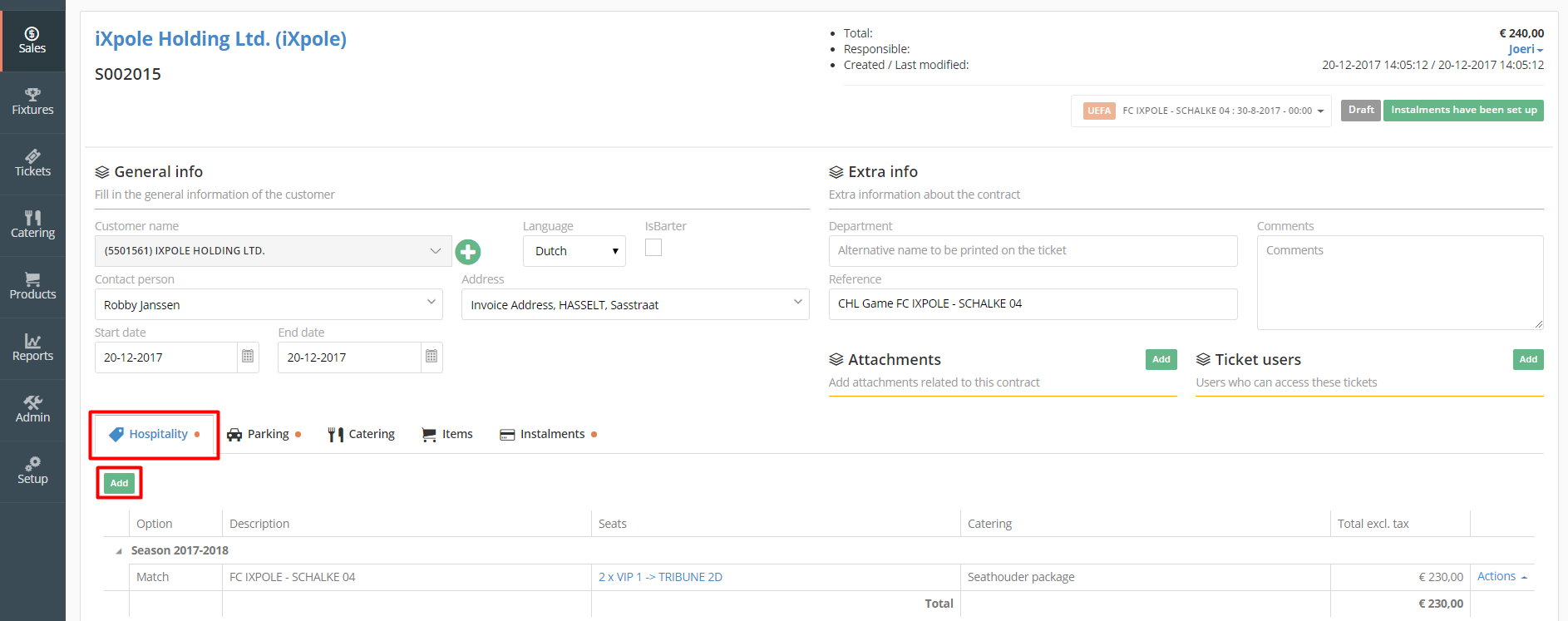Open the Address dropdown
Screen dimensions: 1568x621
click(635, 304)
